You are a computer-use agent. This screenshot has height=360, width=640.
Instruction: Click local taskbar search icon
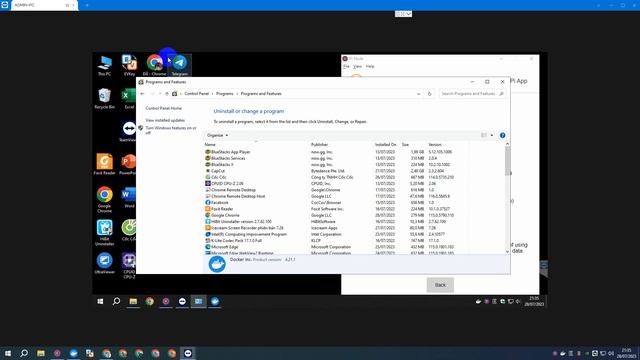click(x=24, y=353)
